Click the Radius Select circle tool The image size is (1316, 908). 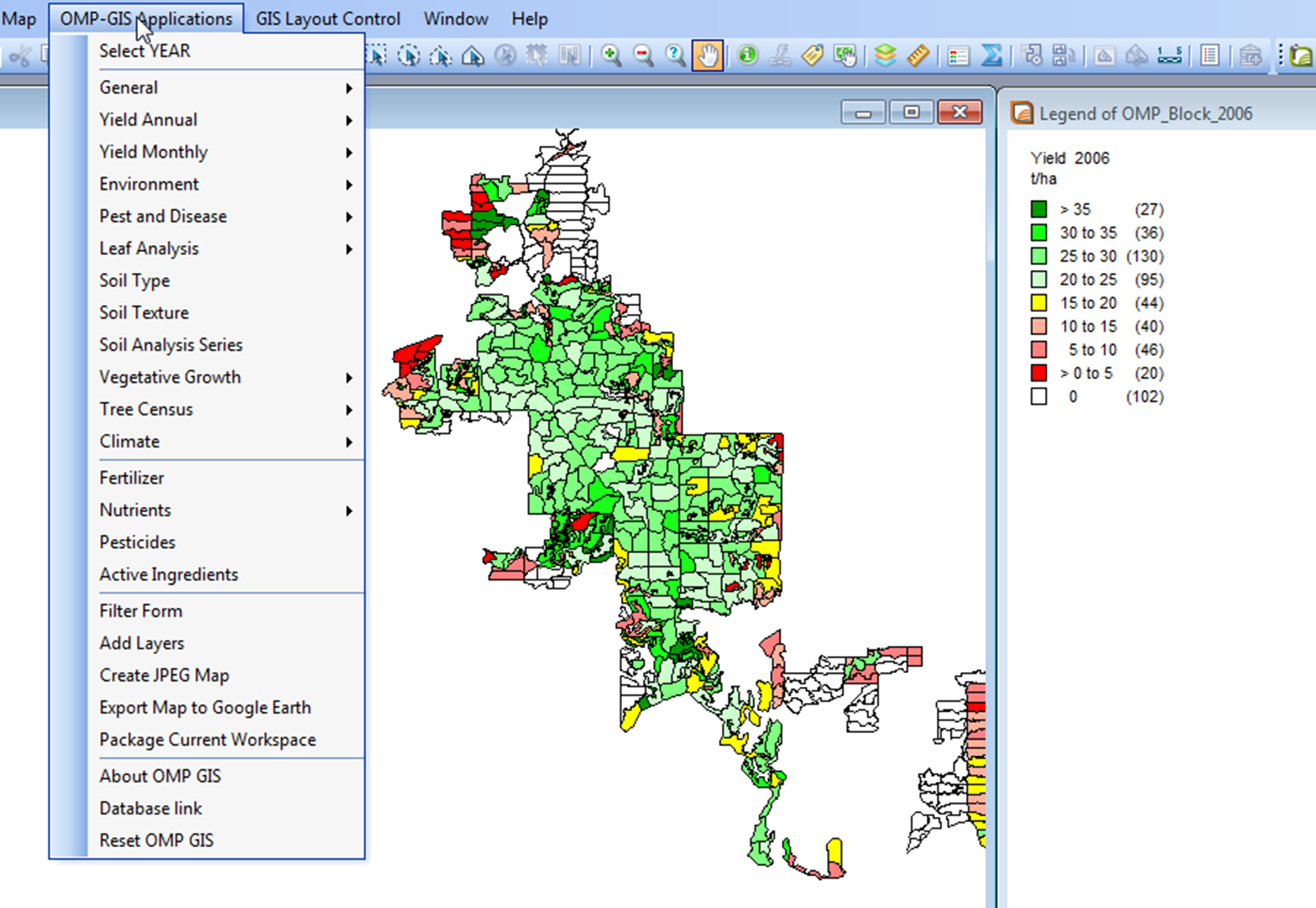click(409, 57)
